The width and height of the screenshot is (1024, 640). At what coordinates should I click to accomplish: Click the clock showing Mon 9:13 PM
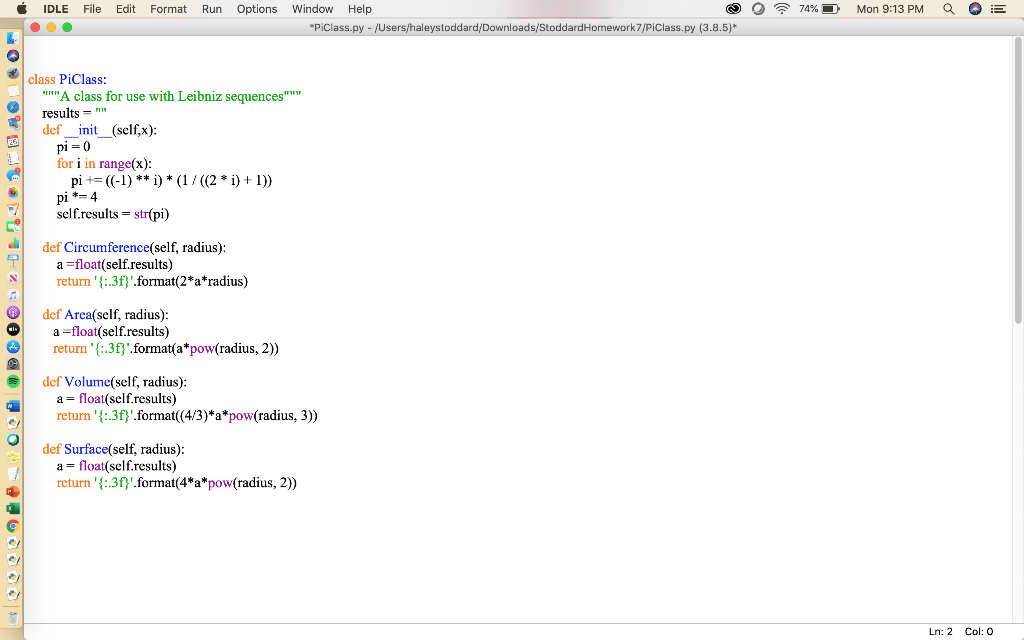coord(890,11)
